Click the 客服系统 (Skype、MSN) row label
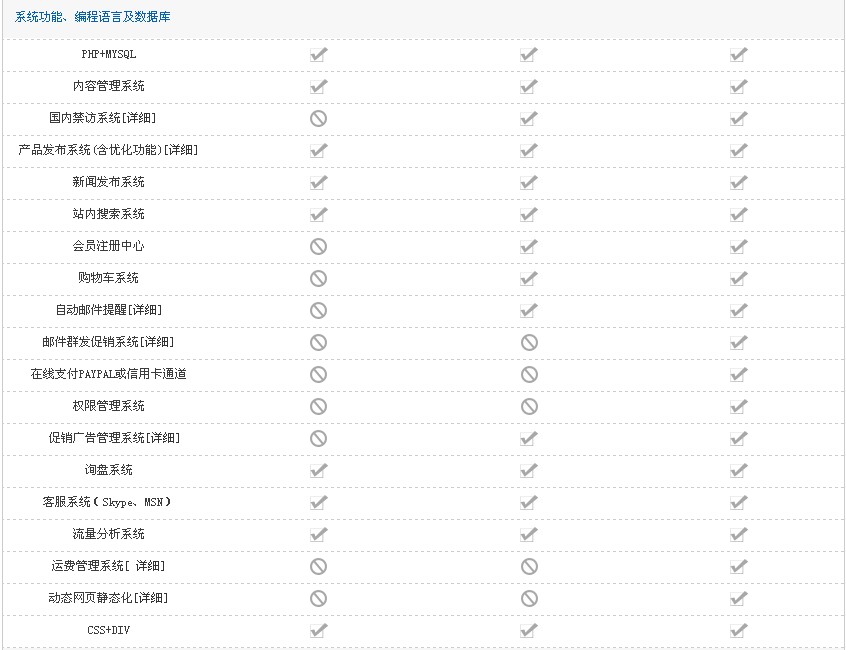This screenshot has height=650, width=846. (107, 502)
